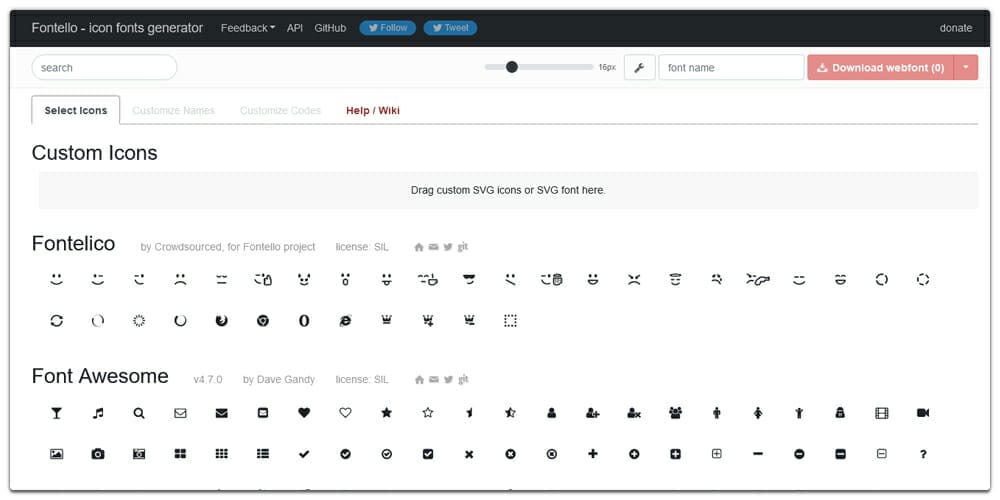The height and width of the screenshot is (500, 1000).
Task: Open Fontelico homepage via home icon
Action: (419, 247)
